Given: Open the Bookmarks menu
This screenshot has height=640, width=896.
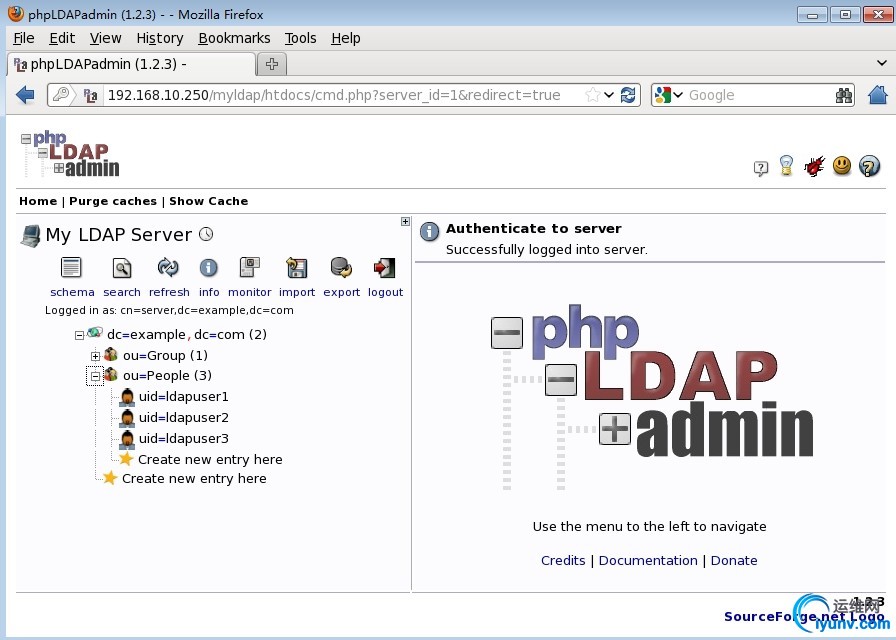Looking at the screenshot, I should [234, 38].
